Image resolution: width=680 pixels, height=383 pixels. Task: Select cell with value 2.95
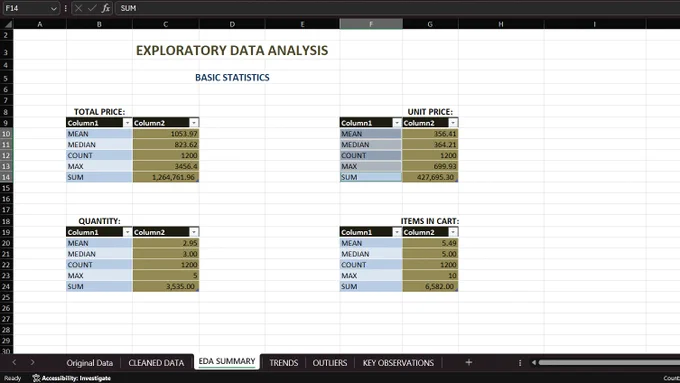point(166,243)
